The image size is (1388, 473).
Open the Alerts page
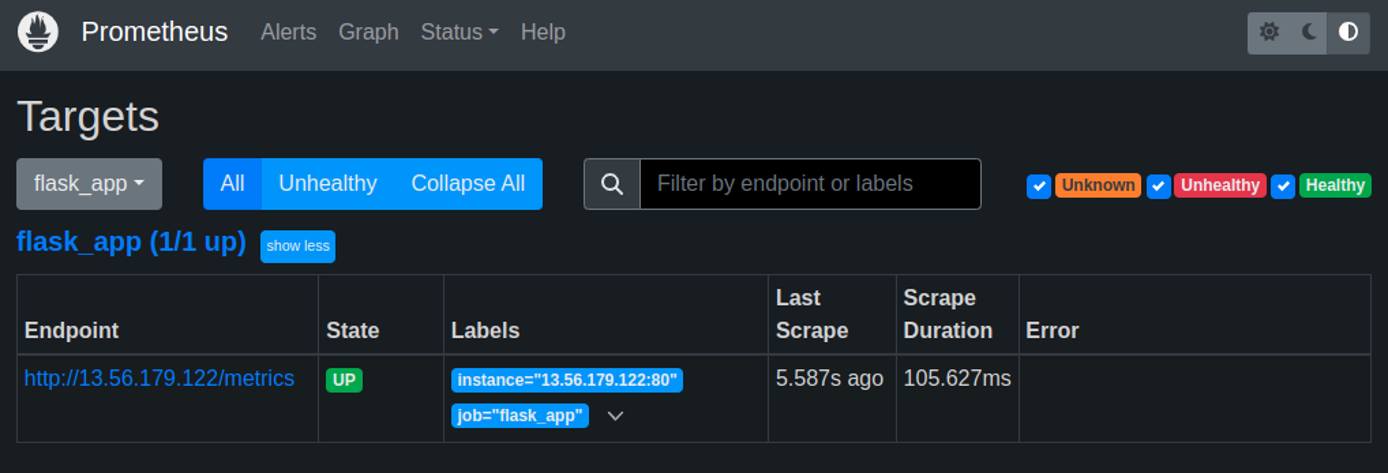pos(288,32)
